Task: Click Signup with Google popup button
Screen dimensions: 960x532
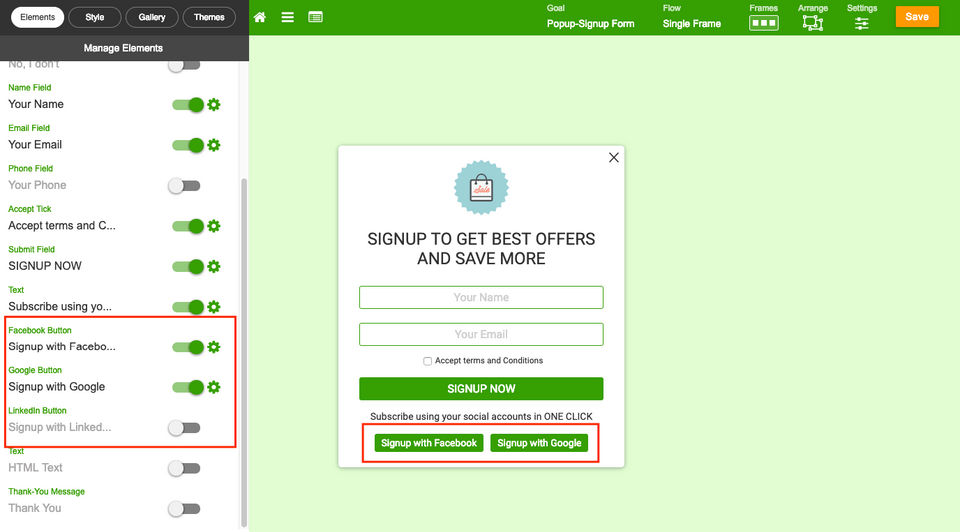Action: click(x=539, y=443)
